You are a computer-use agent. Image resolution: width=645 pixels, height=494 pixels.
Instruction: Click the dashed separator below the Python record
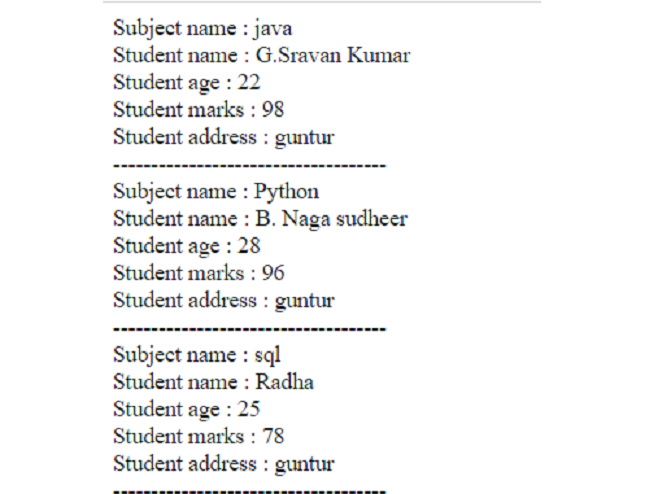coord(249,327)
